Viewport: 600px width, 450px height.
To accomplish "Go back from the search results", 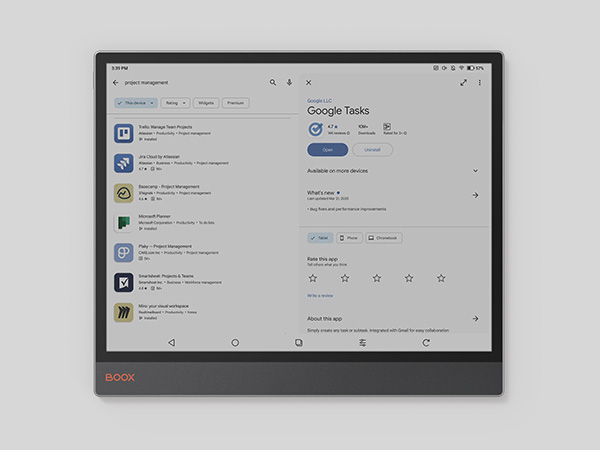I will click(116, 83).
